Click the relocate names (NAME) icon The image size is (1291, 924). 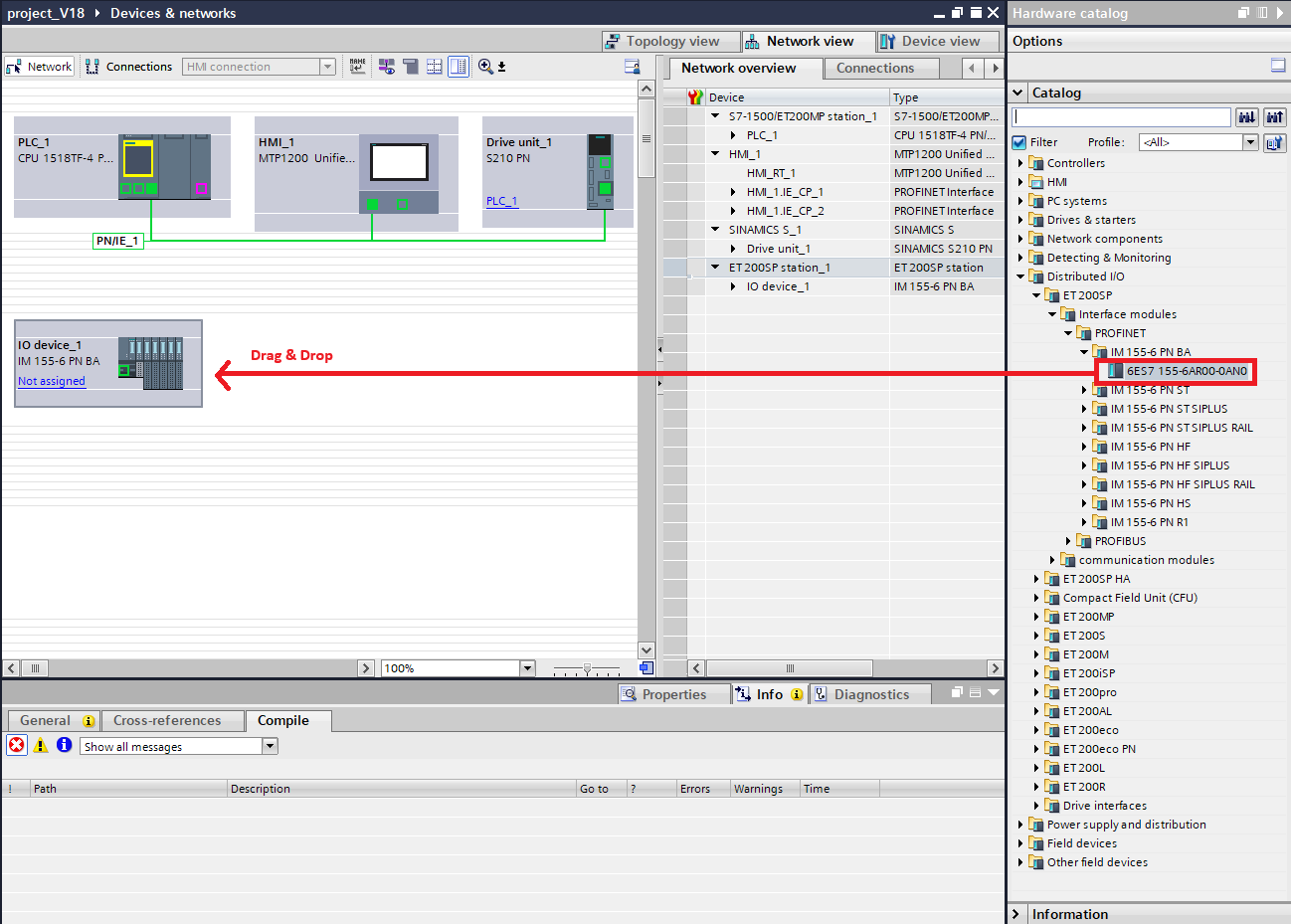pyautogui.click(x=358, y=67)
